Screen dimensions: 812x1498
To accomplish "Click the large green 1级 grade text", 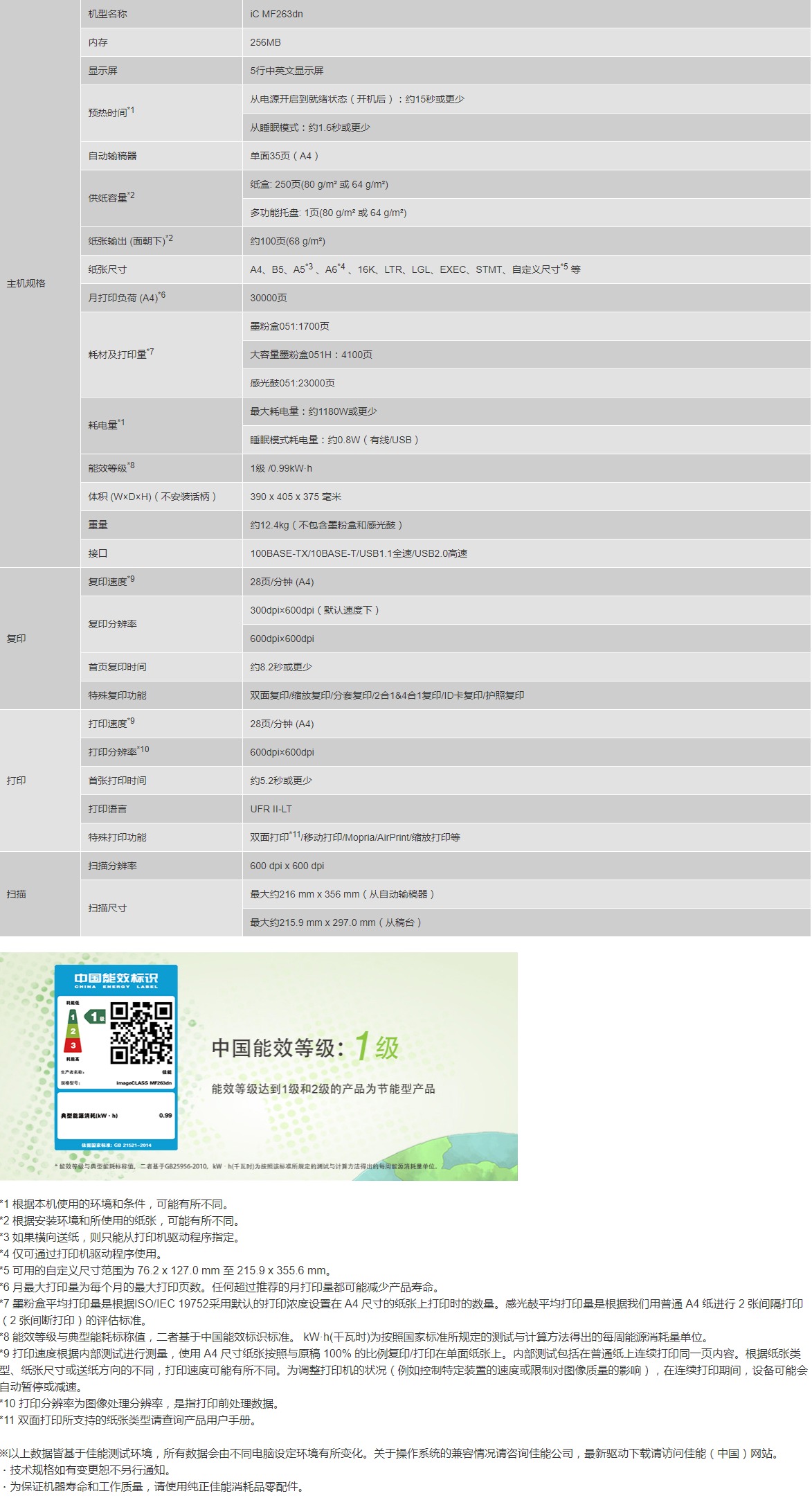I will pyautogui.click(x=377, y=1046).
